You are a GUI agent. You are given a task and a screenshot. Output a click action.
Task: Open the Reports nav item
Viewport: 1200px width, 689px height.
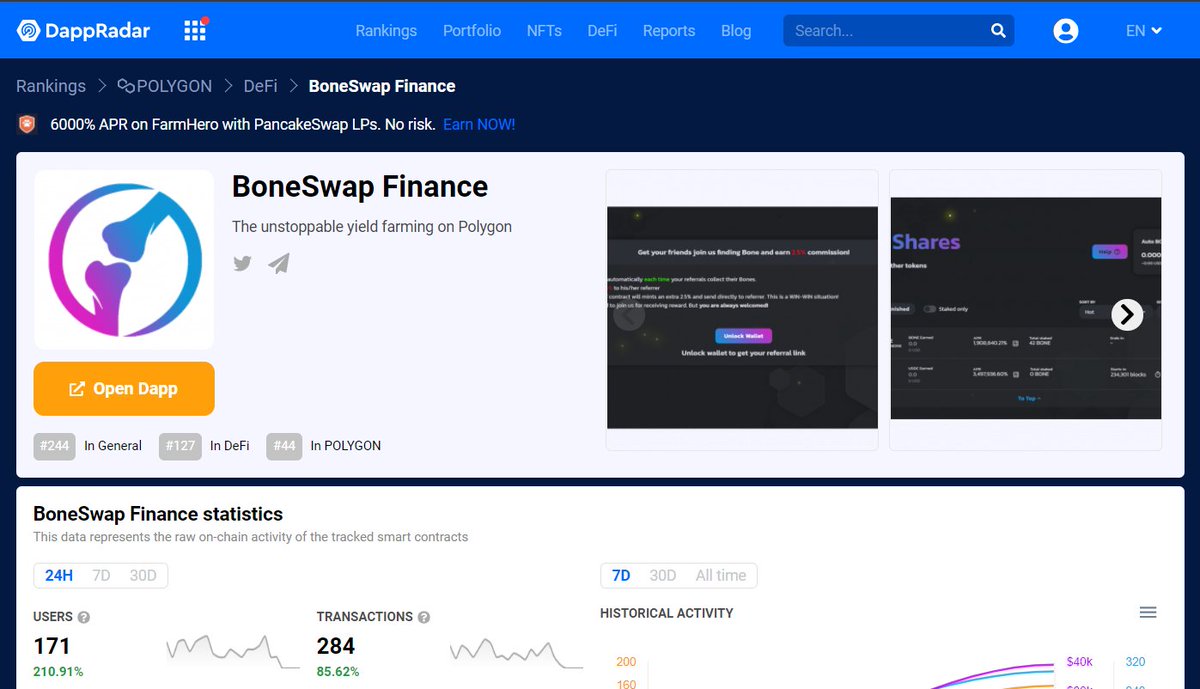[x=669, y=31]
